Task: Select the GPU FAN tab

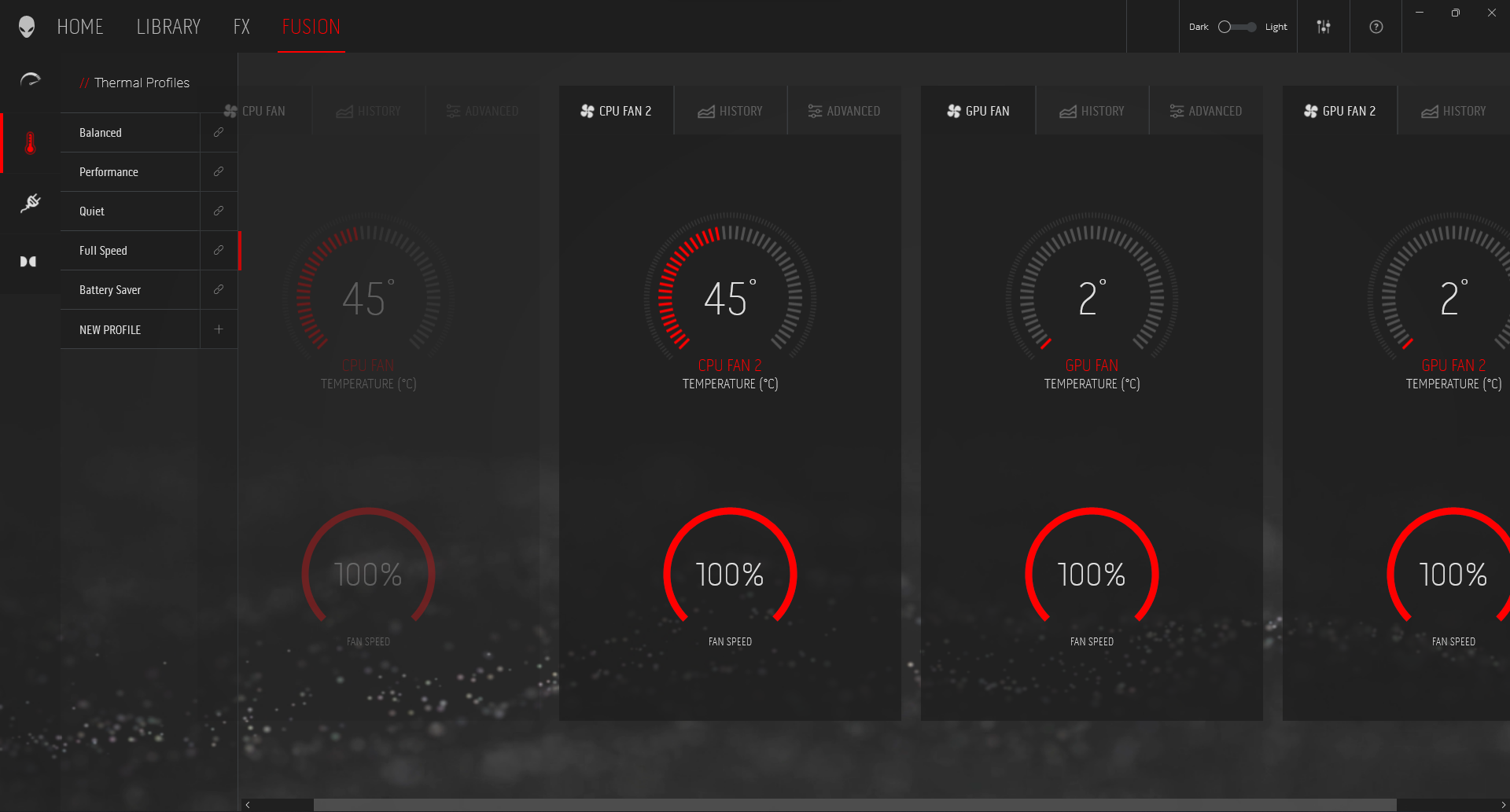Action: tap(978, 111)
